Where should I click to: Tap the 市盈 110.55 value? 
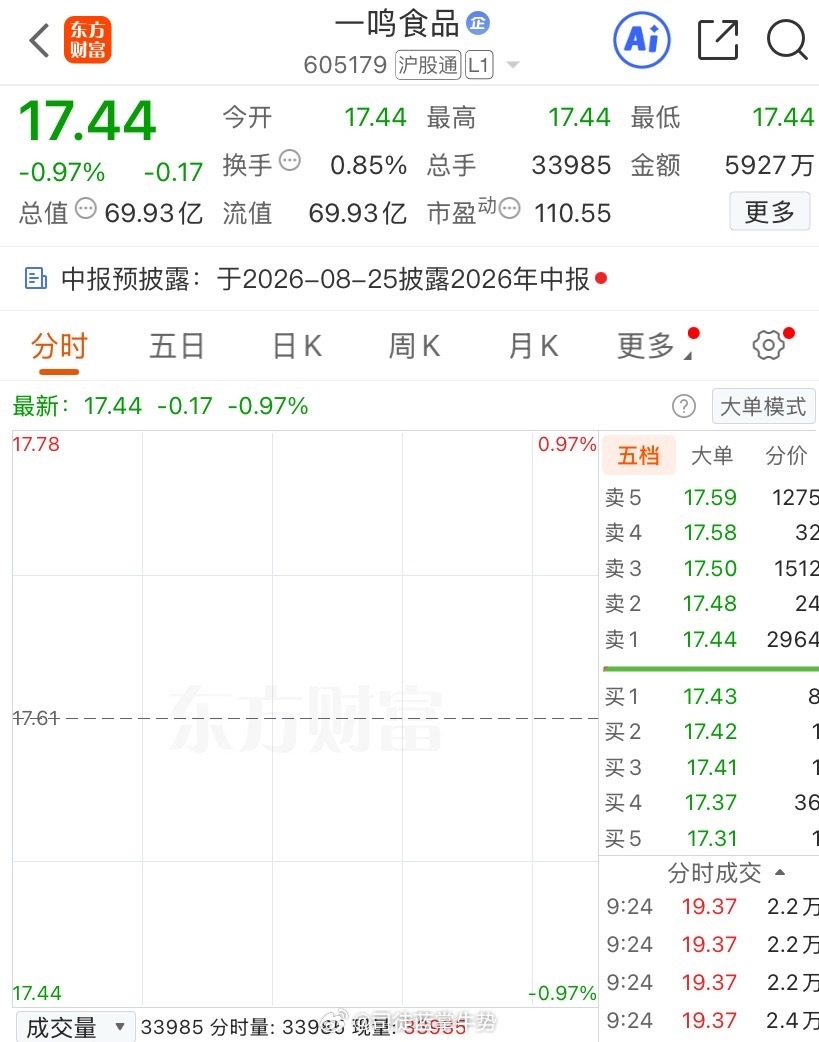(572, 213)
